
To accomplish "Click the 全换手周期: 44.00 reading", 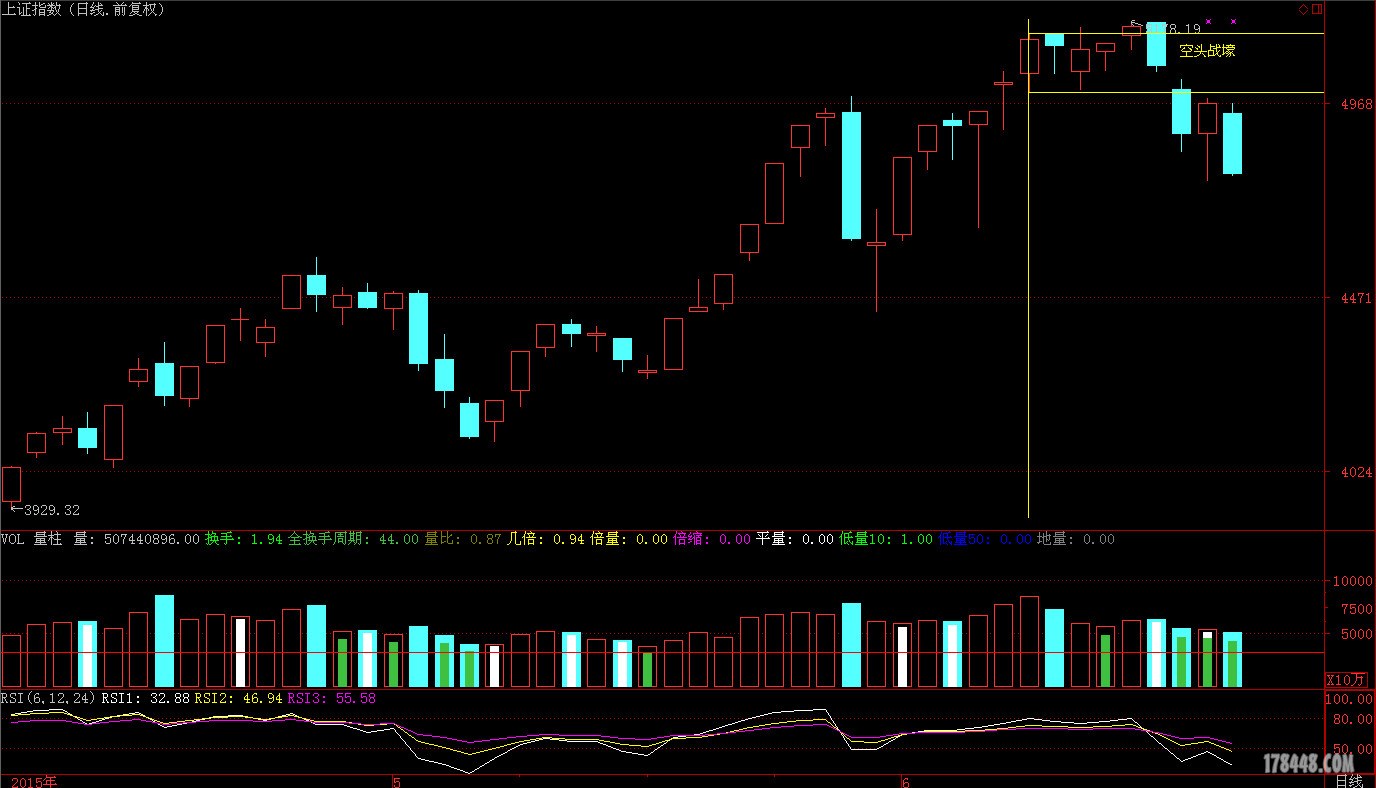I will [x=353, y=539].
